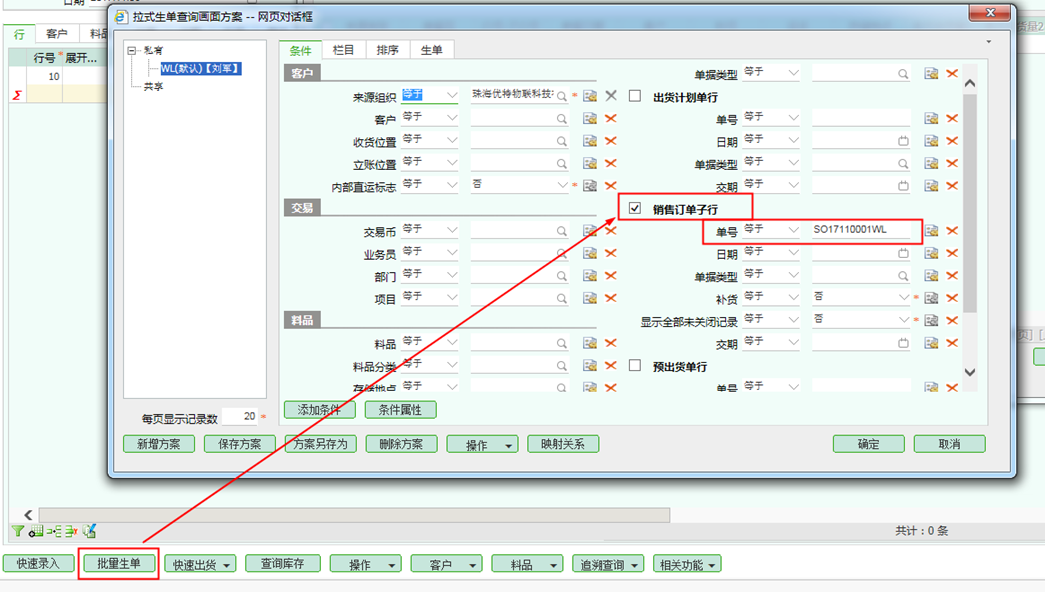The width and height of the screenshot is (1045, 592).
Task: Click the red X beside 交易币 row
Action: pyautogui.click(x=610, y=231)
